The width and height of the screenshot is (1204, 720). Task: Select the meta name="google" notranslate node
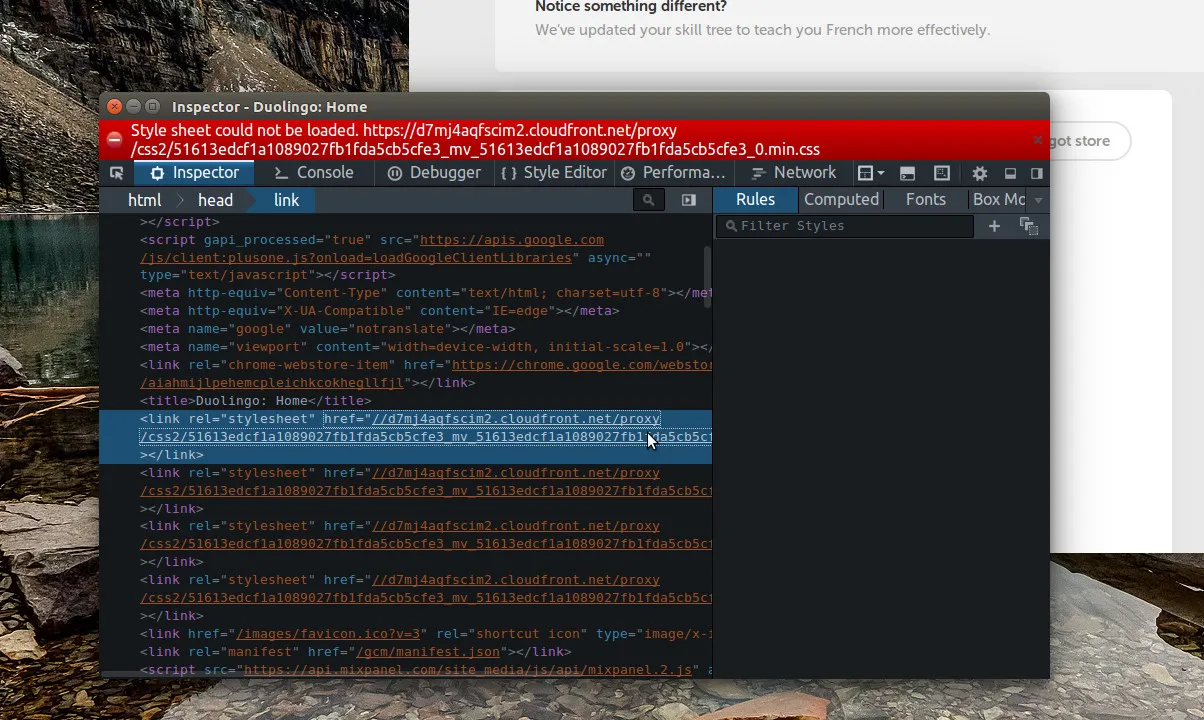(328, 329)
